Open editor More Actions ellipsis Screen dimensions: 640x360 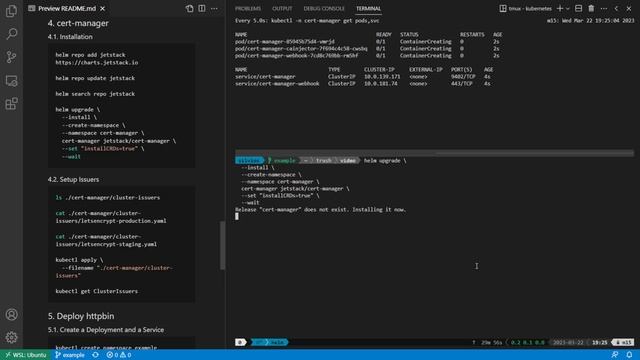tap(214, 9)
